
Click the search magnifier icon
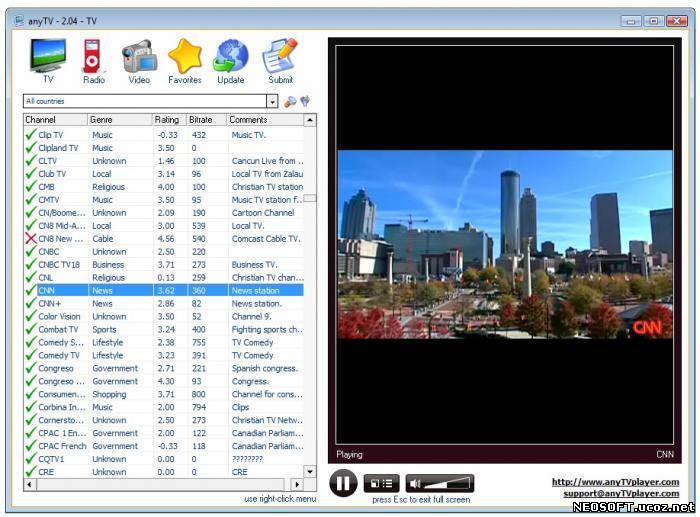(290, 102)
